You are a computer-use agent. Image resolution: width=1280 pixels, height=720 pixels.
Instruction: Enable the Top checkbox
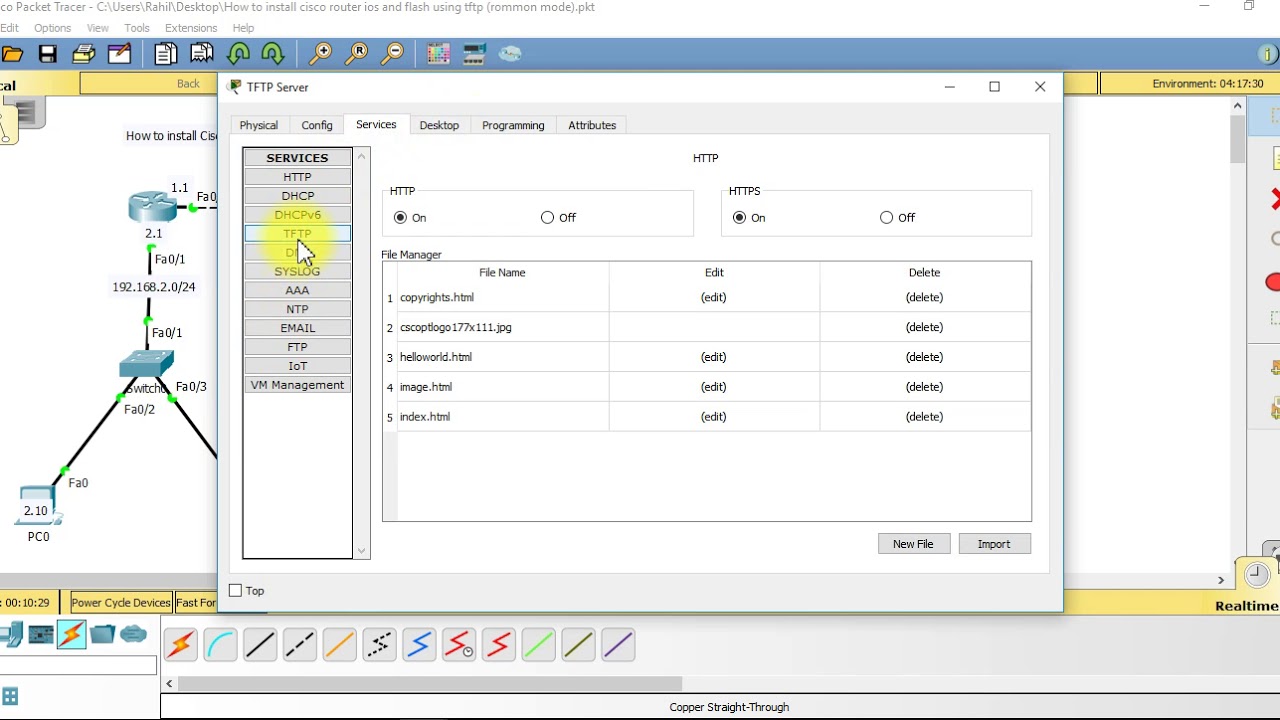[x=236, y=591]
